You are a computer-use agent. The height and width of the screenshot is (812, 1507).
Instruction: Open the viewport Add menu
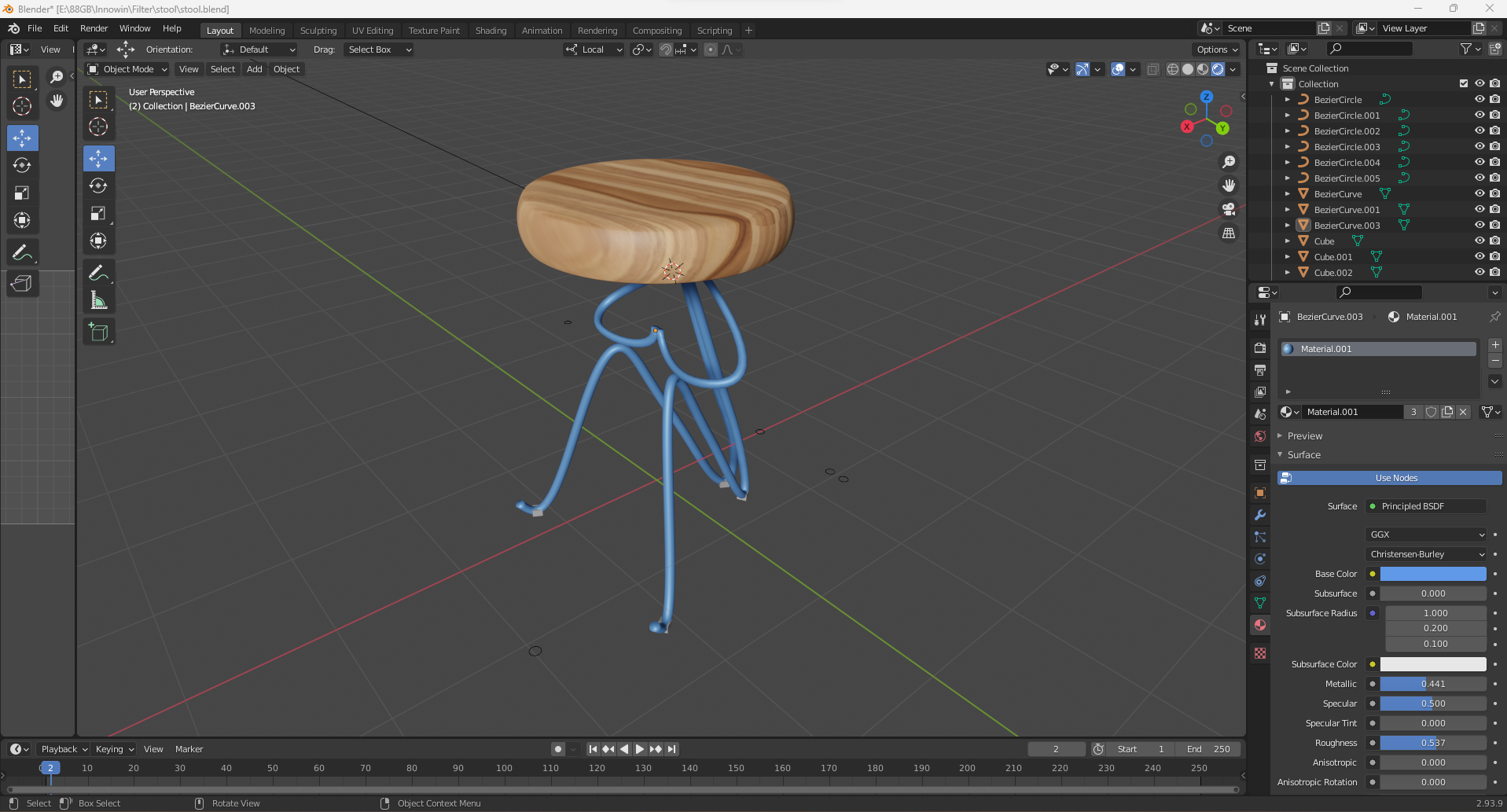coord(254,69)
